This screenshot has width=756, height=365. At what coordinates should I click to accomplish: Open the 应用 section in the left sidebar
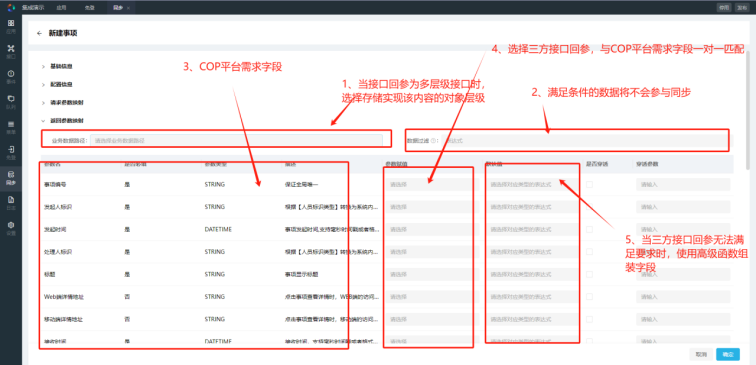[11, 26]
